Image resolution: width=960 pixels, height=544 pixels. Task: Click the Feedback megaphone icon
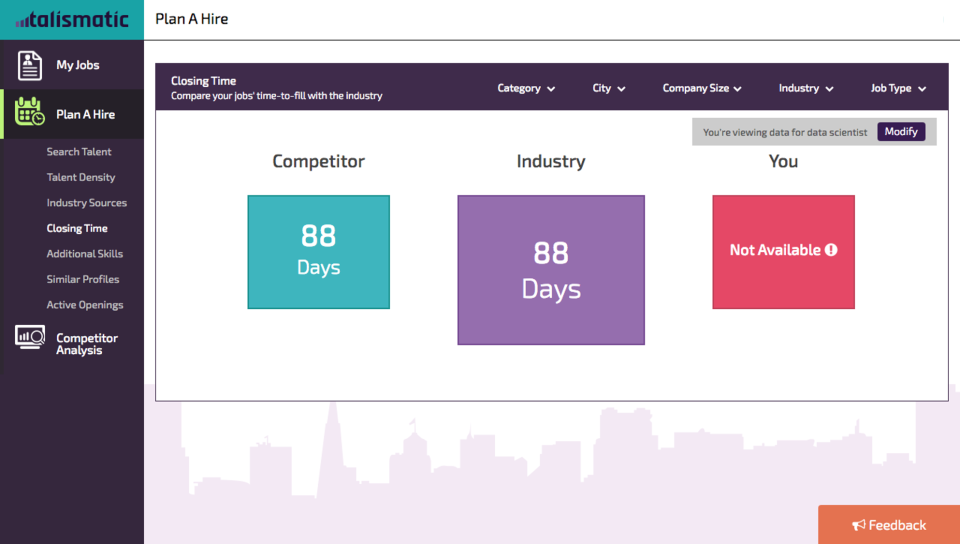click(859, 525)
